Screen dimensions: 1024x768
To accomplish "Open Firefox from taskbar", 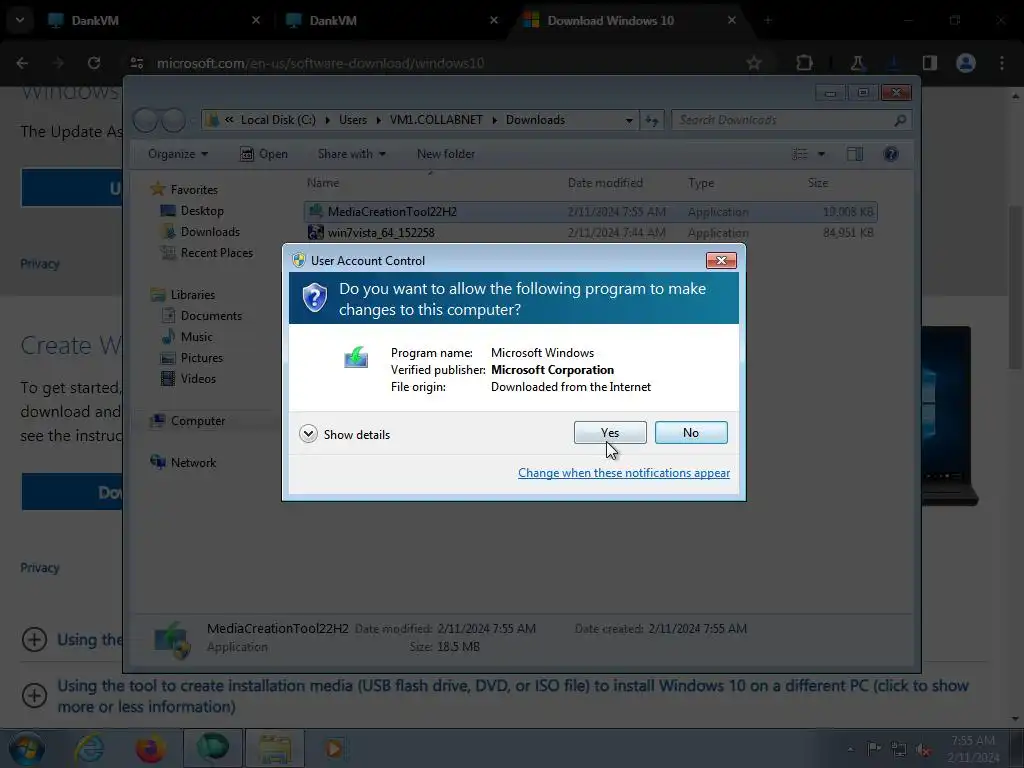I will click(x=150, y=748).
